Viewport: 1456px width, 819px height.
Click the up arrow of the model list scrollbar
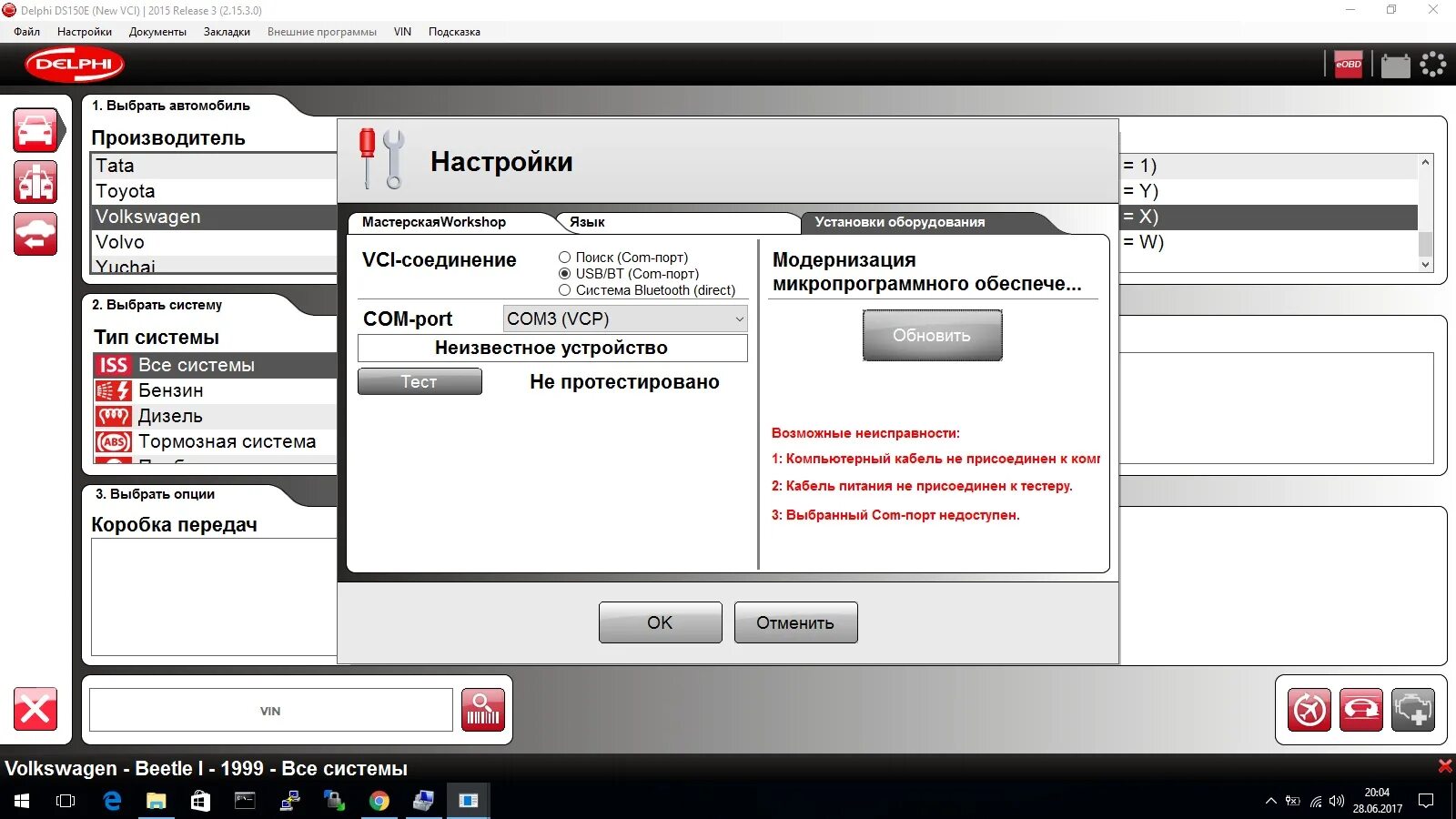(x=1426, y=162)
